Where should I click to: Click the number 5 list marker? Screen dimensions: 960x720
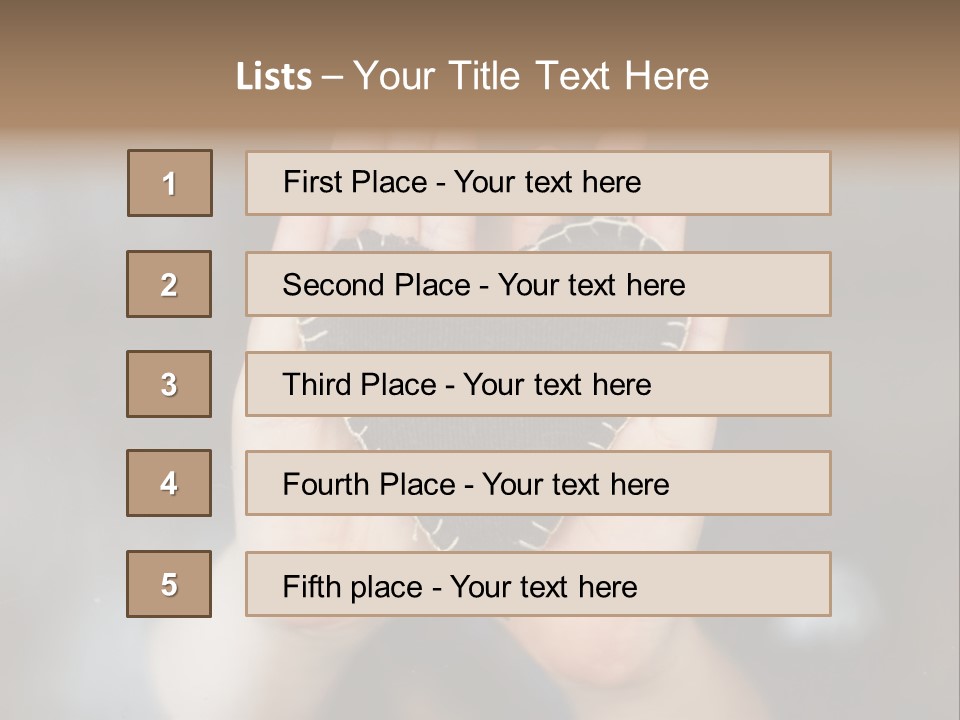(169, 584)
